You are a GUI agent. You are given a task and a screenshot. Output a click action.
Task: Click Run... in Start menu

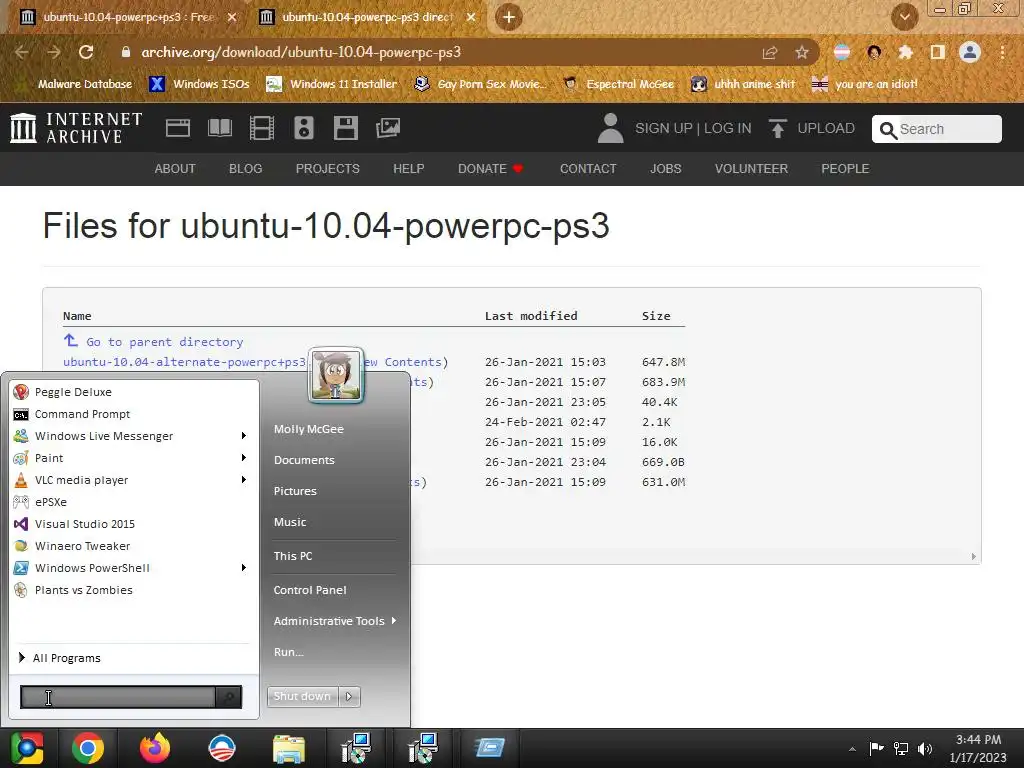coord(288,652)
